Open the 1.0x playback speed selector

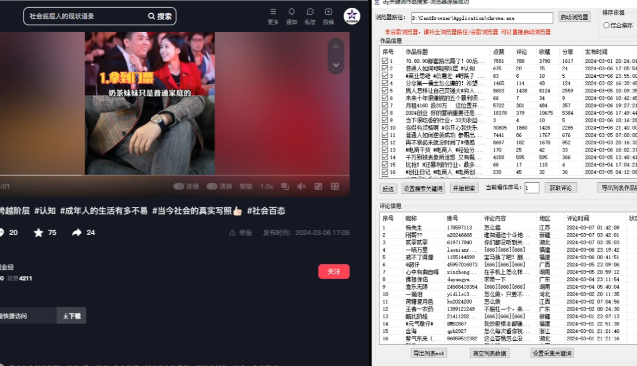pos(266,186)
